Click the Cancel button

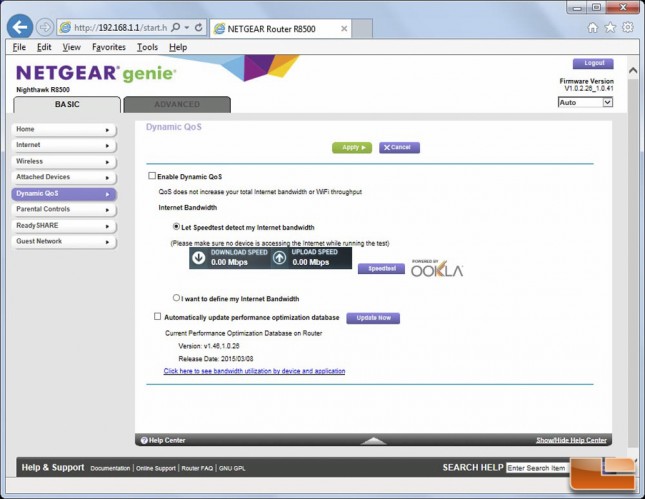[x=399, y=147]
